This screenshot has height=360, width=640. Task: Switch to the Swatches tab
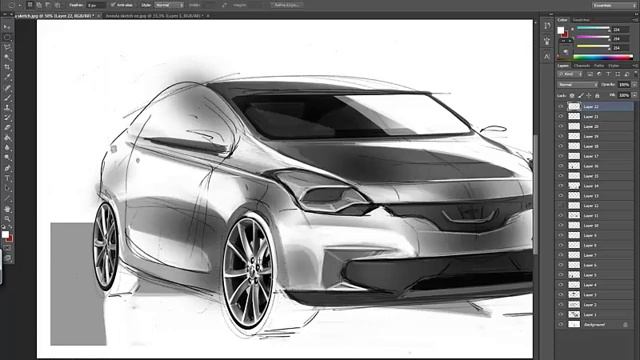pyautogui.click(x=581, y=20)
